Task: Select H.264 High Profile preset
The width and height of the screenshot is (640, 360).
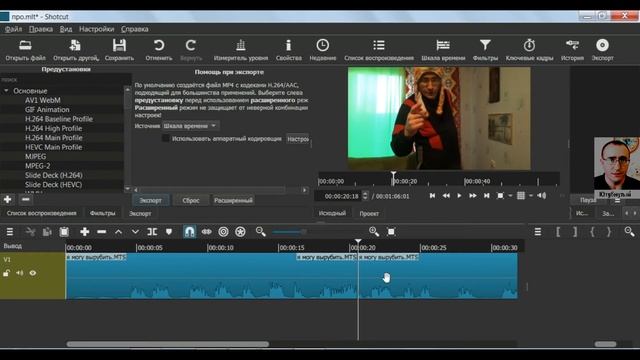Action: 53,128
